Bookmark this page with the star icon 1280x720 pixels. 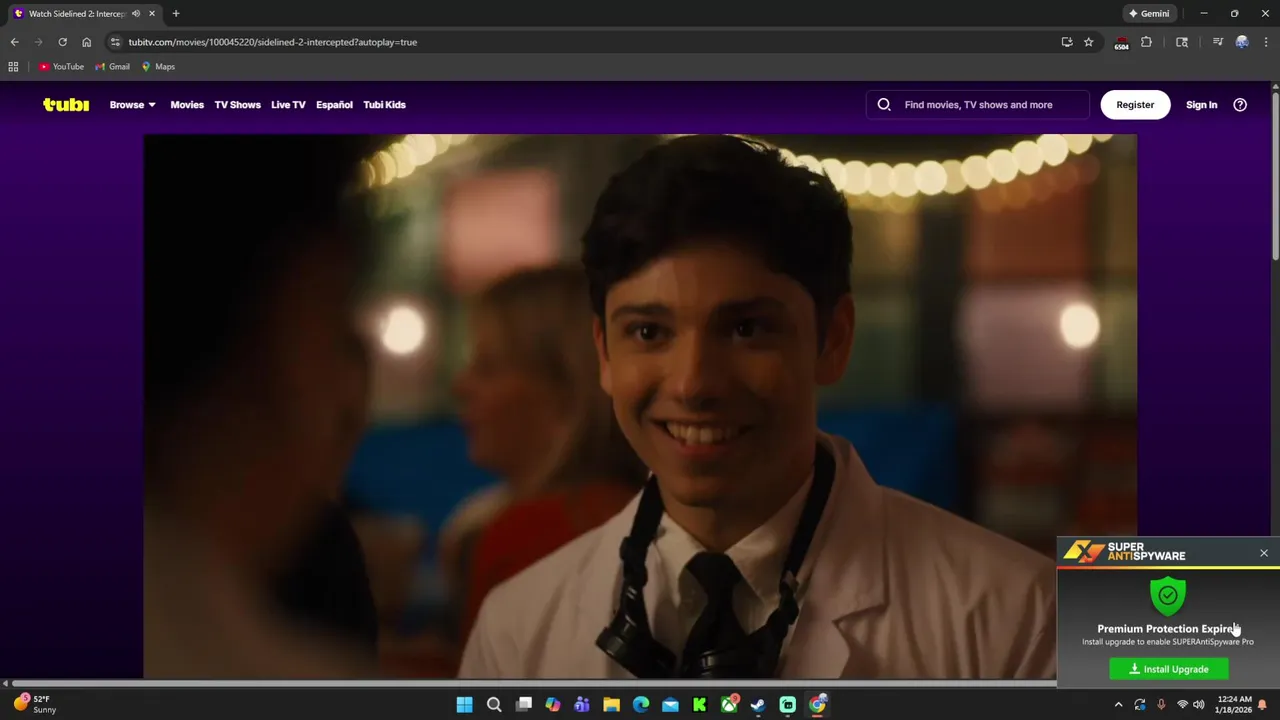pos(1089,42)
